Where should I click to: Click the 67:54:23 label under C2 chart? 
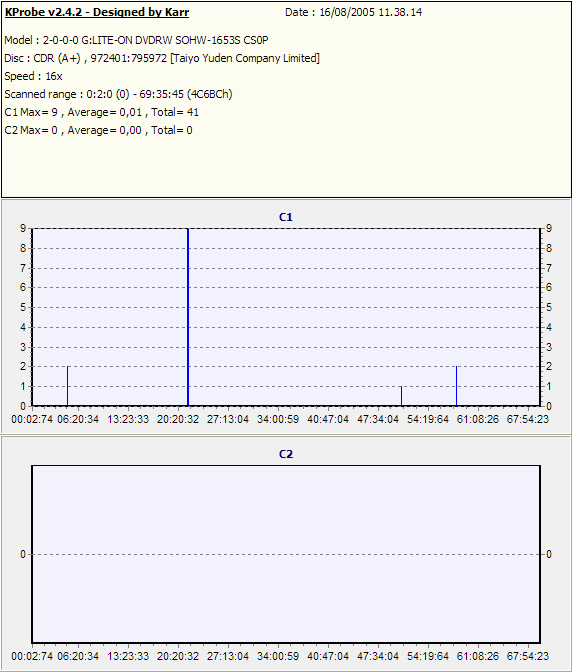pos(527,656)
